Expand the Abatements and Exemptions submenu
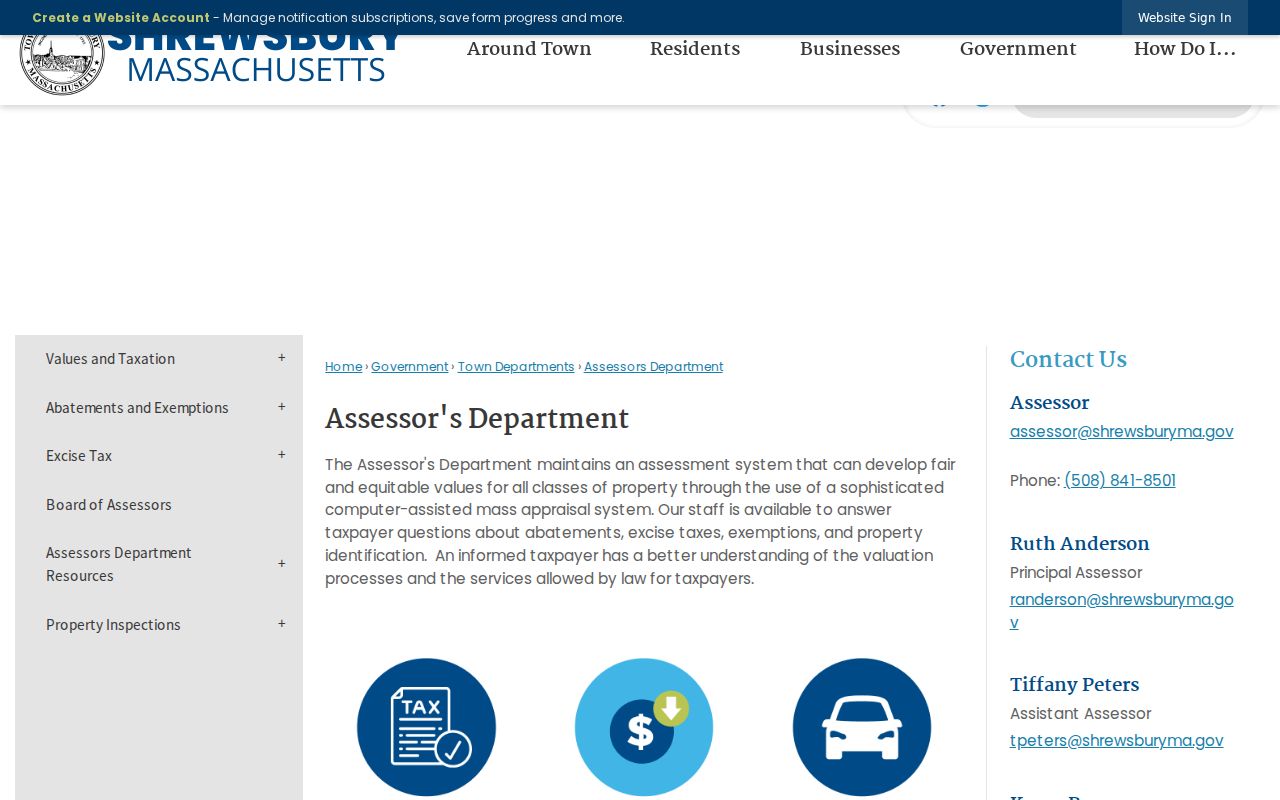 [x=282, y=407]
